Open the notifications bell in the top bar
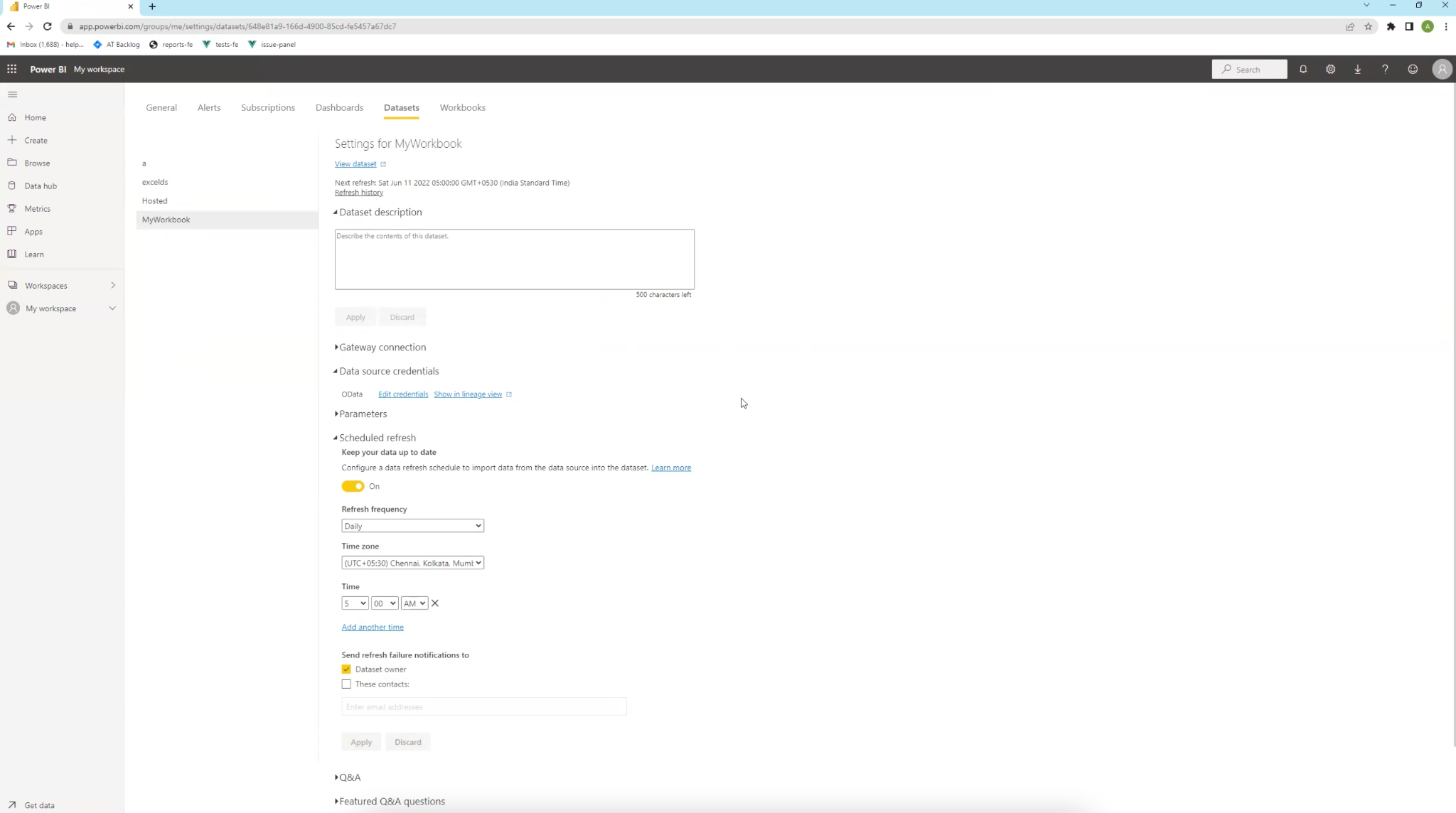Screen dimensions: 1456x813 click(x=1303, y=69)
